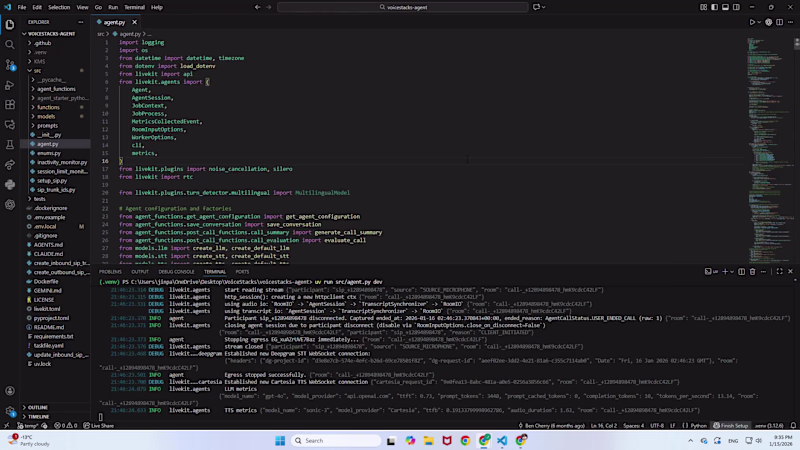Expand the tests folder
The image size is (800, 450).
click(x=40, y=199)
